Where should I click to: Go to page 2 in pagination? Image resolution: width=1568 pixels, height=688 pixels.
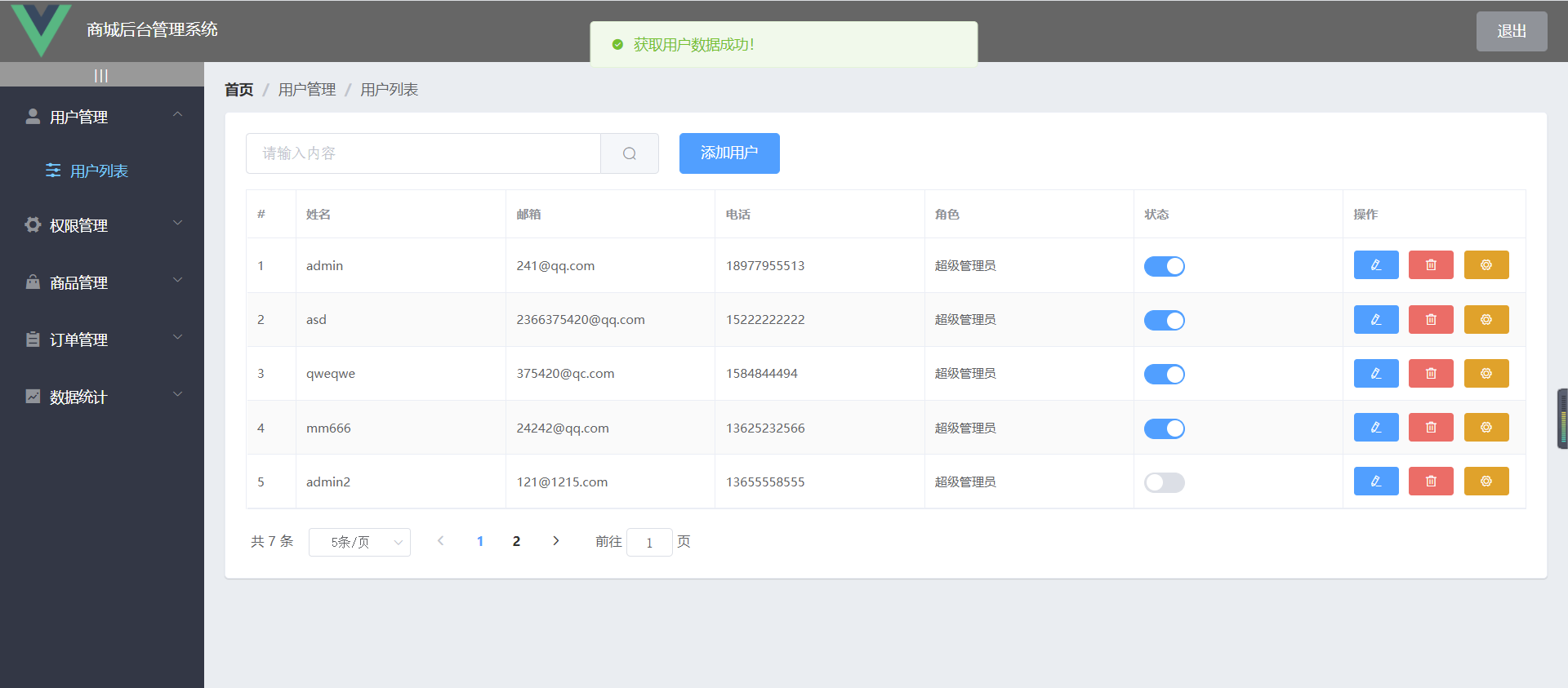click(516, 541)
